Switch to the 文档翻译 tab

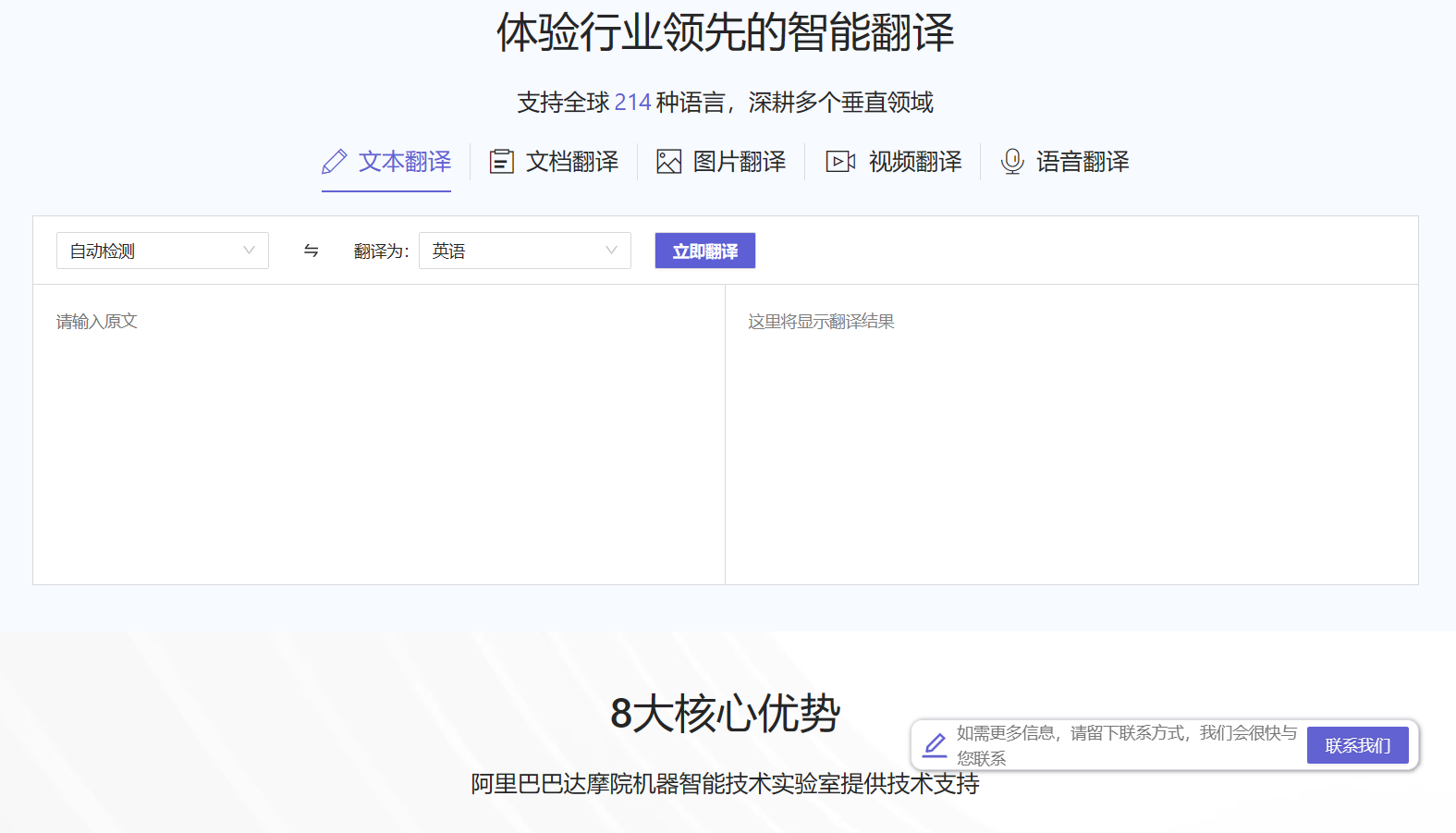click(571, 162)
